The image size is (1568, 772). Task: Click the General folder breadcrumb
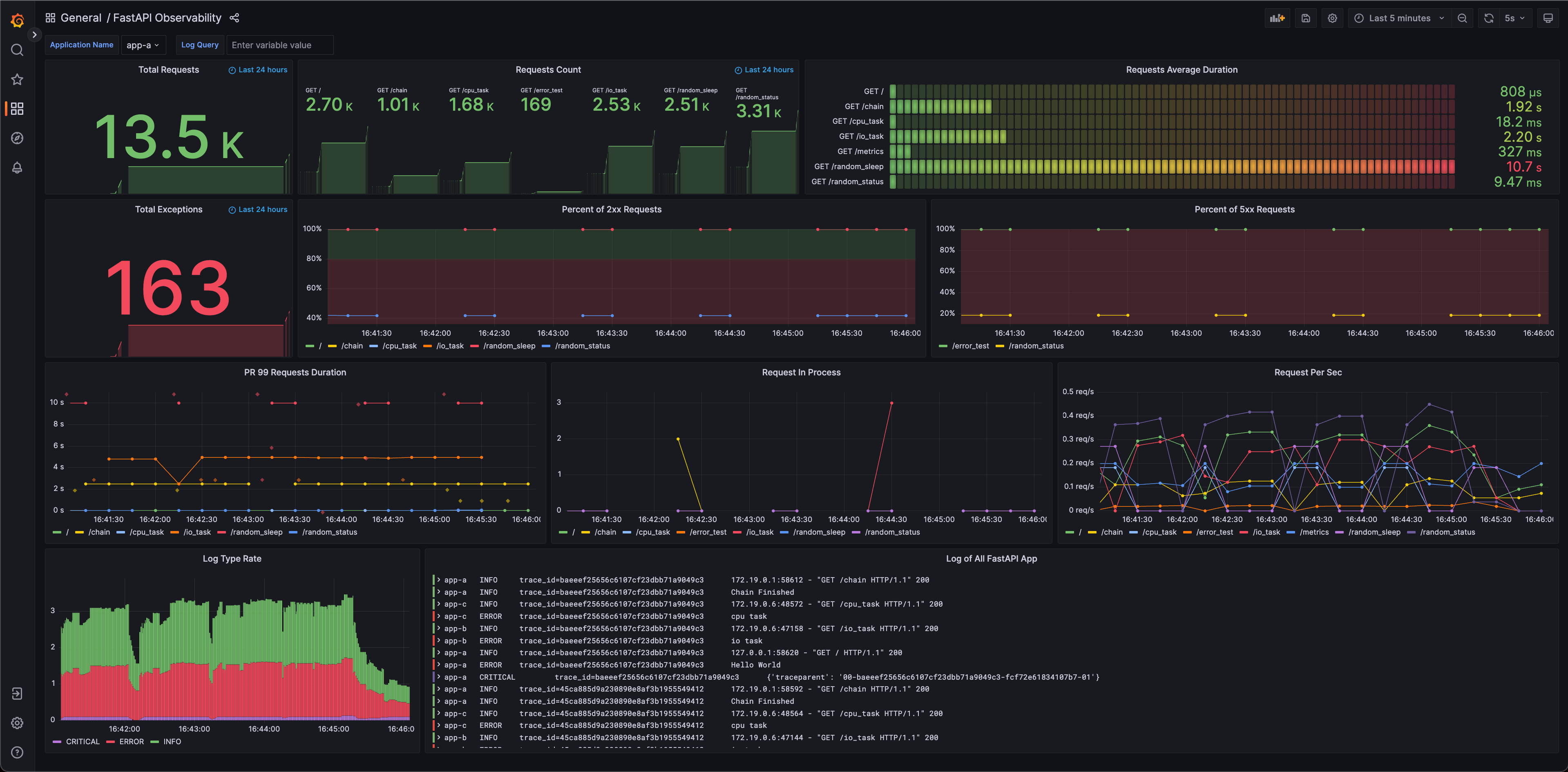click(81, 18)
